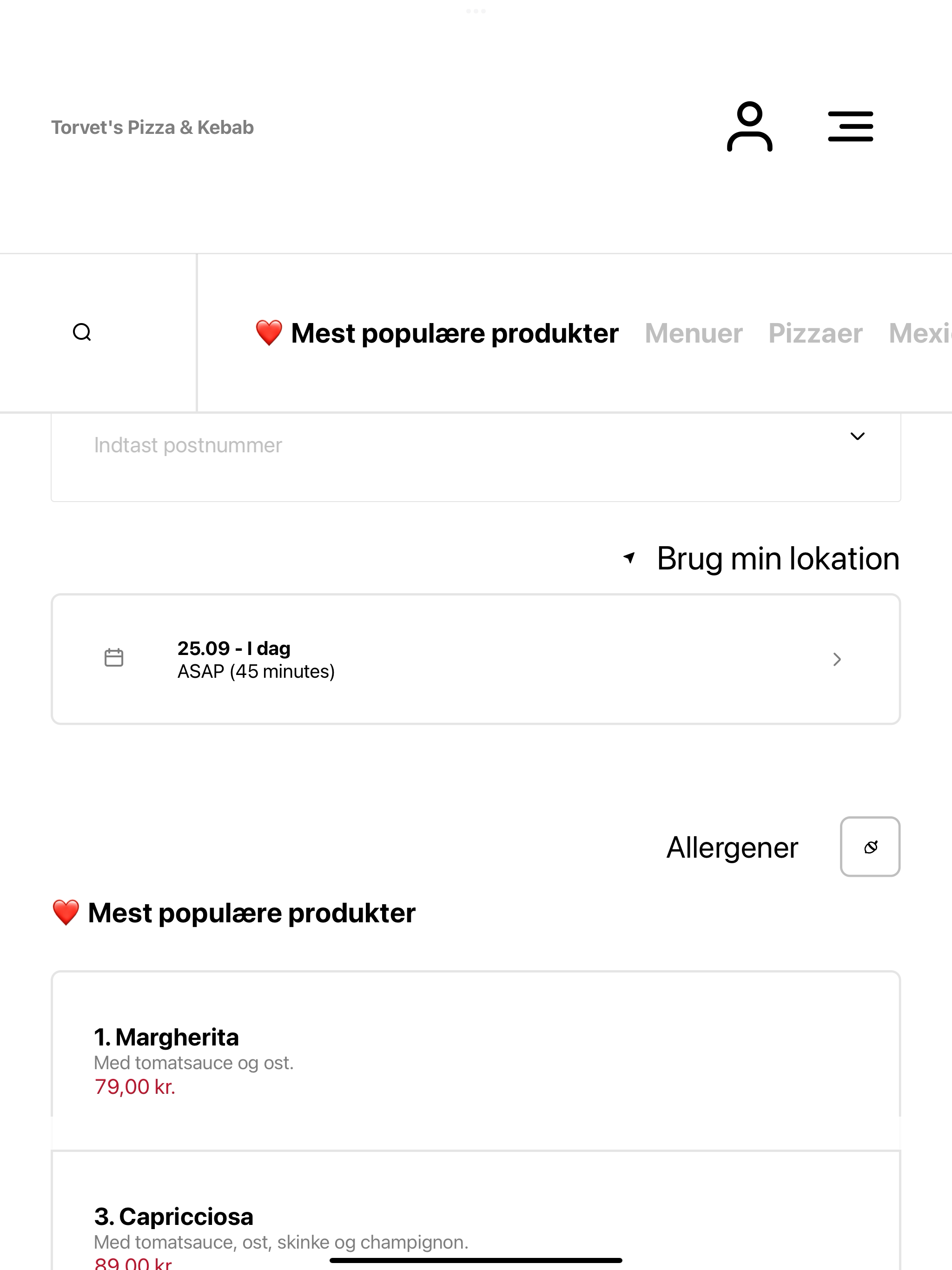The height and width of the screenshot is (1270, 952).
Task: Click the Indtast postnummer field
Action: [x=476, y=457]
